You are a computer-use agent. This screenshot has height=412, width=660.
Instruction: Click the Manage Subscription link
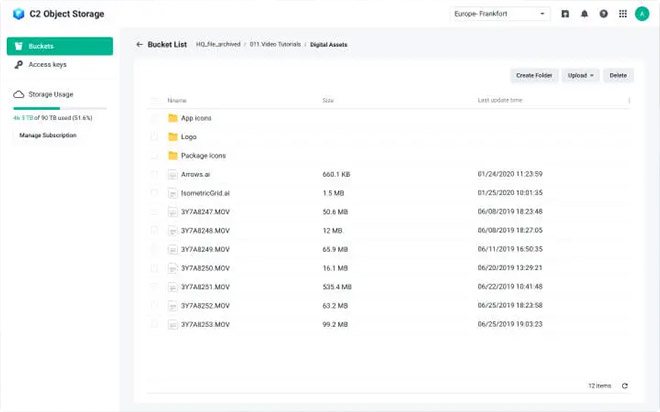[x=48, y=135]
